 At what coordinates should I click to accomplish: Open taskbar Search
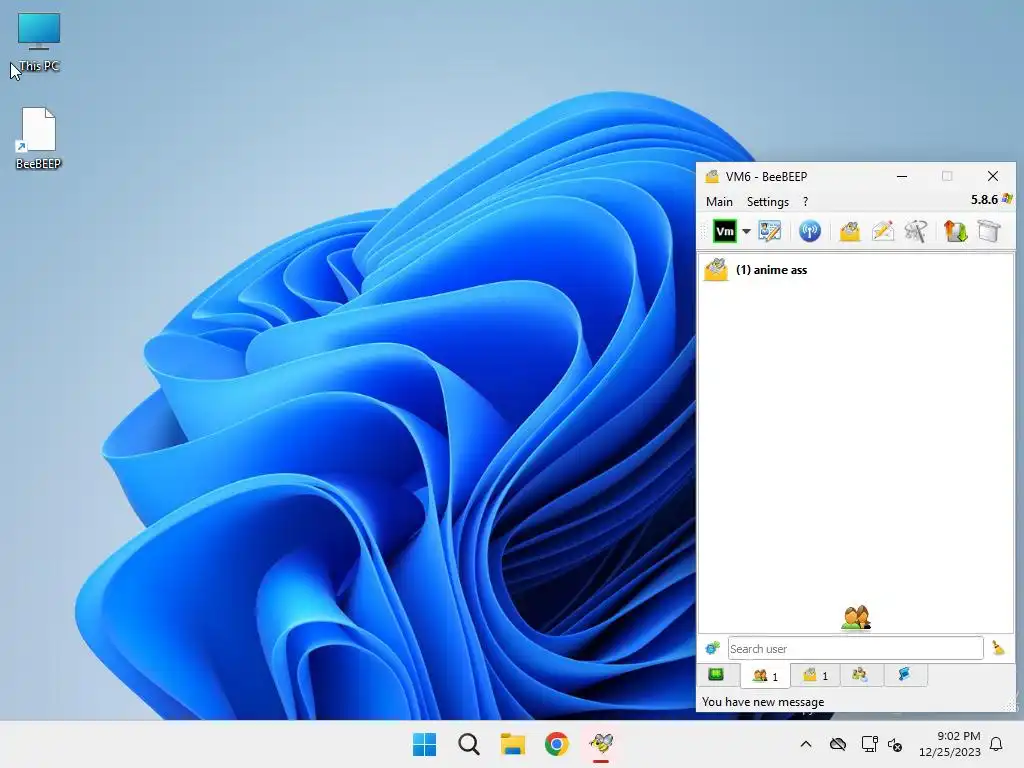coord(468,744)
